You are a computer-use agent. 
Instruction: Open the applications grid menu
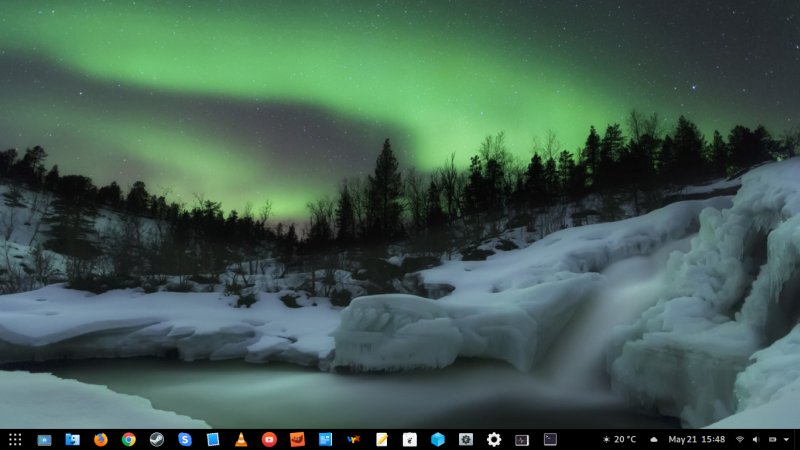pos(15,439)
